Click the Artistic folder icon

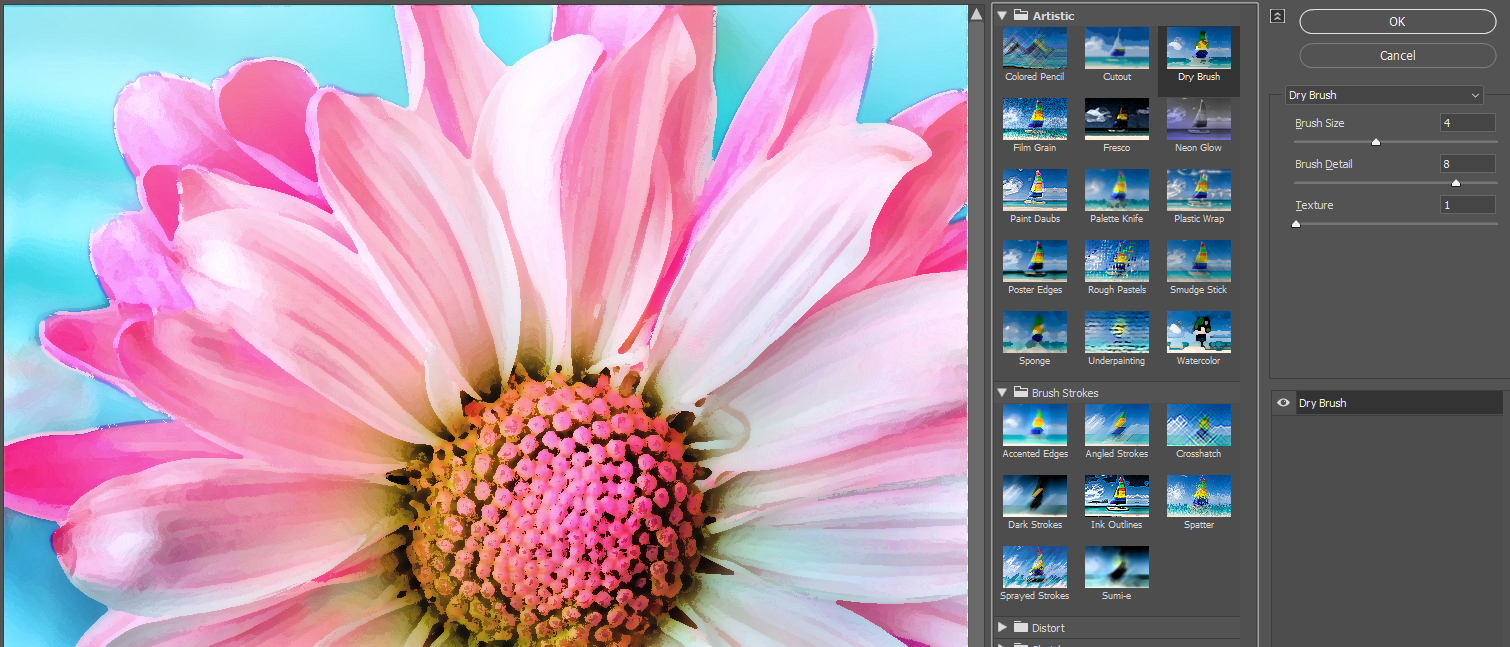[x=1021, y=15]
